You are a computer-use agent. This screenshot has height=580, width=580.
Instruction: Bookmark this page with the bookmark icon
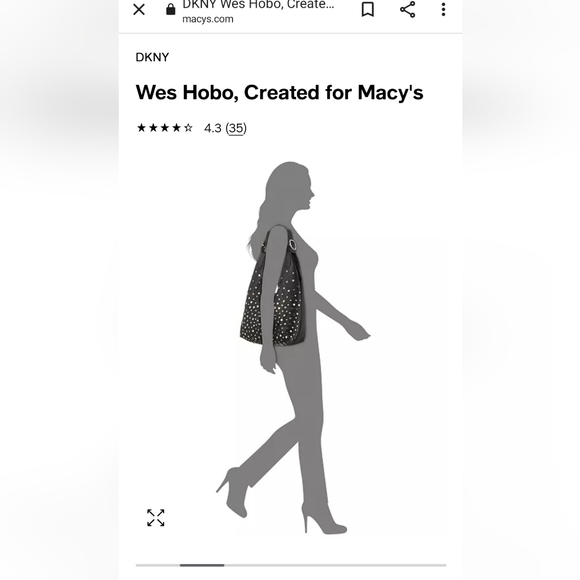tap(367, 9)
